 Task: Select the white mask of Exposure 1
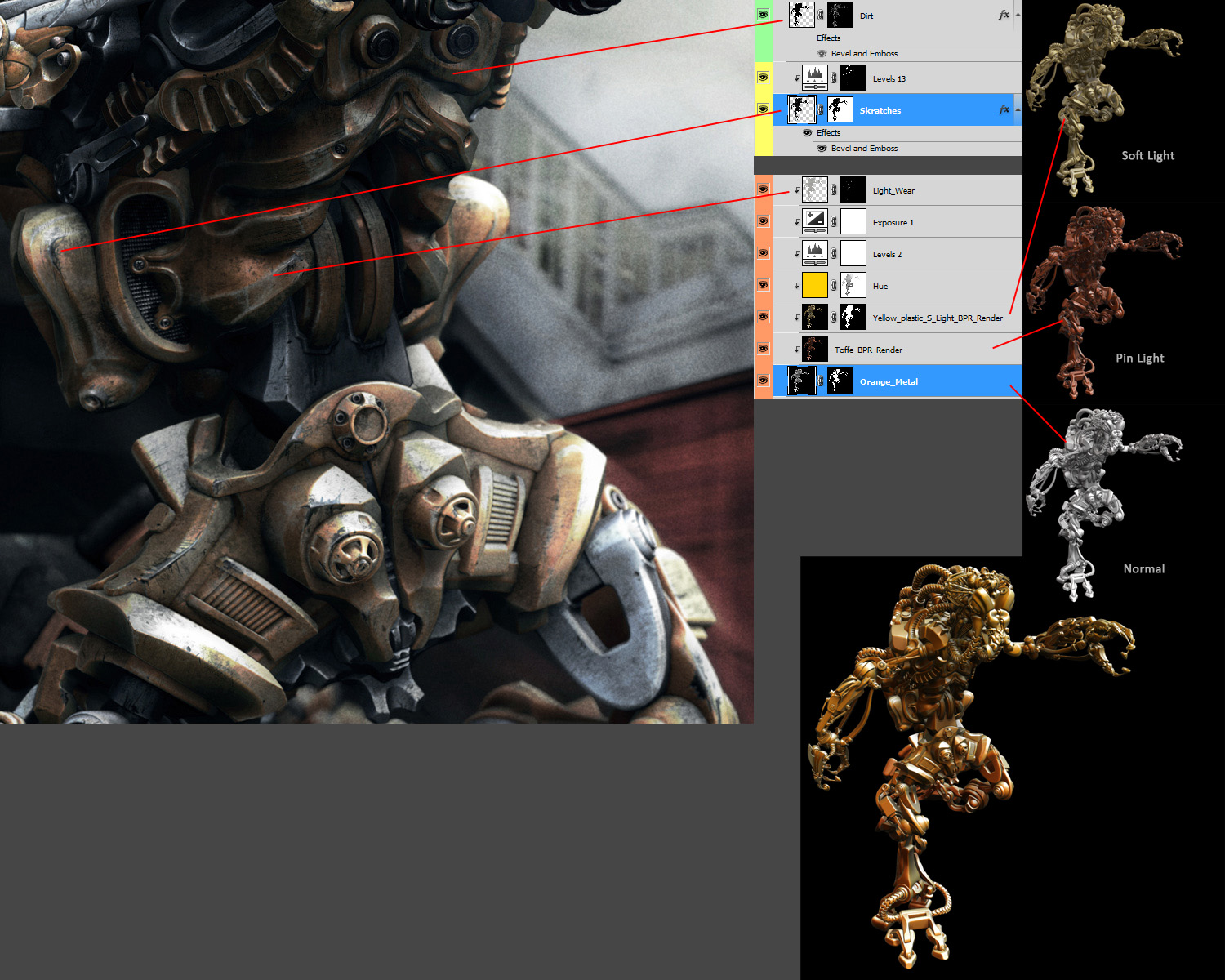853,221
